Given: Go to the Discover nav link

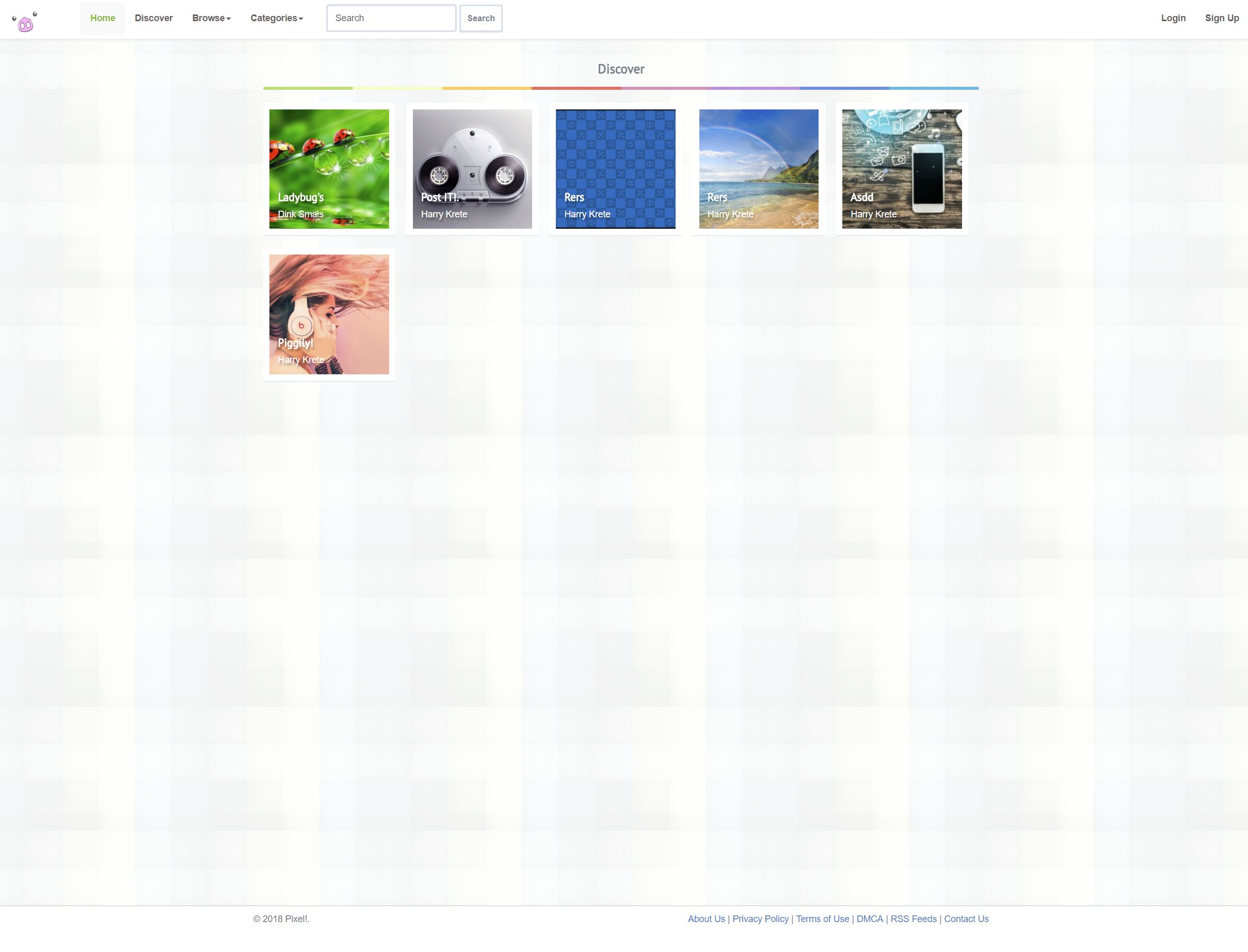Looking at the screenshot, I should pos(153,18).
